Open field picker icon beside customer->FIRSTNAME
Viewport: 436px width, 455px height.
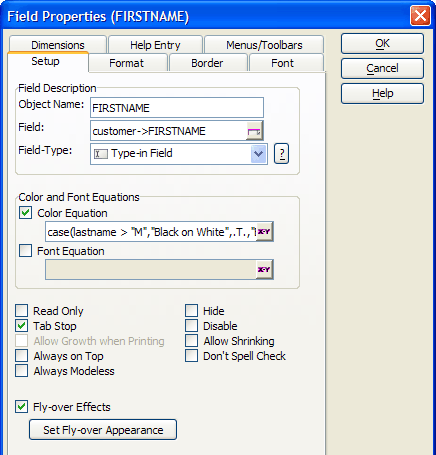254,131
